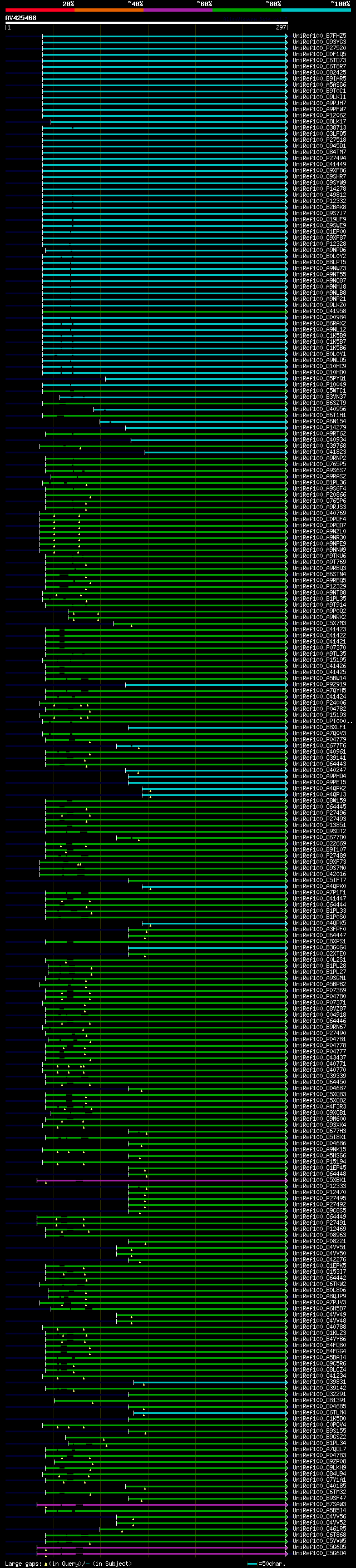Image resolution: width=356 pixels, height=1568 pixels.
Task: Select the UniRef100_Q40769 label
Action: tap(319, 513)
